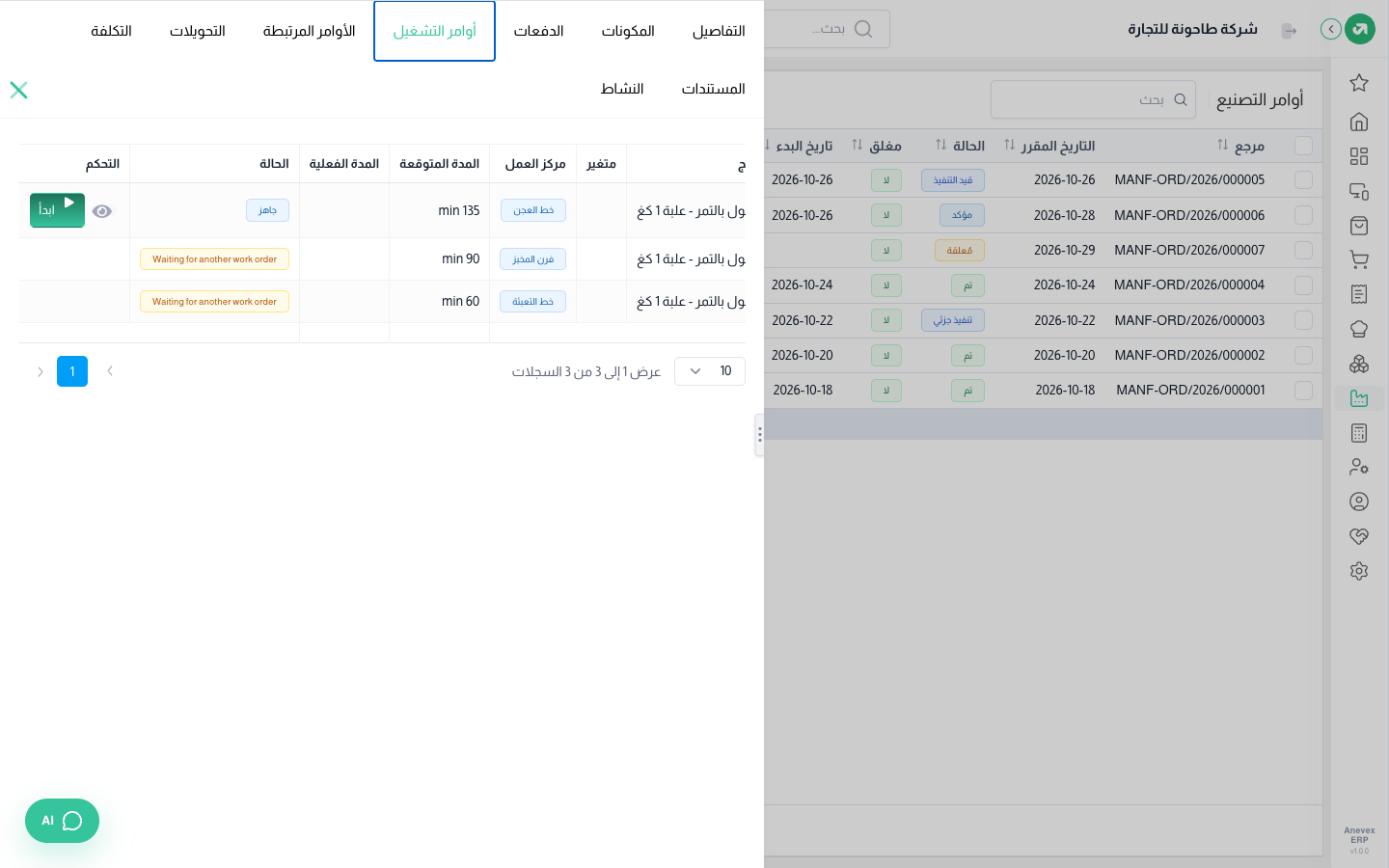Open the manufacturing factory icon in the sidebar
The height and width of the screenshot is (868, 1389).
1359,397
